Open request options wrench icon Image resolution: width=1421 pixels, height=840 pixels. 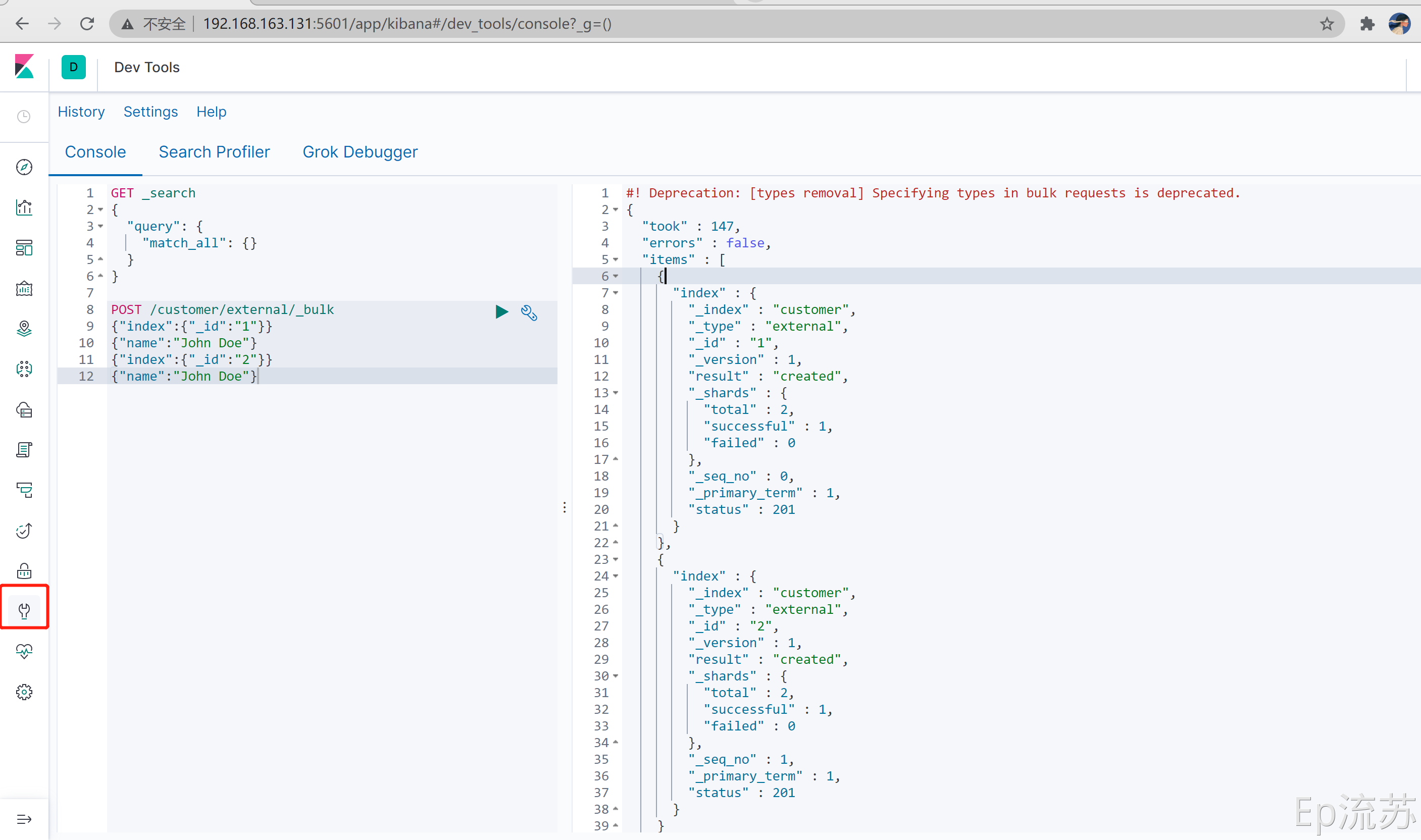coord(529,312)
